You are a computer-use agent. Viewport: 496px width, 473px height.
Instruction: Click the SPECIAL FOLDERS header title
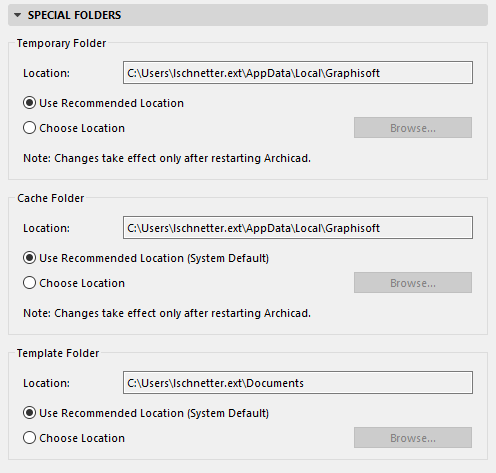pos(74,15)
